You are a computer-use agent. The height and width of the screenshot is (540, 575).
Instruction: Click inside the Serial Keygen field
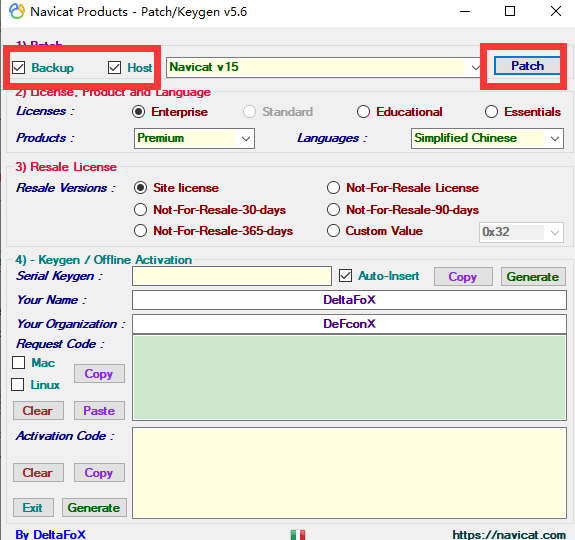tap(232, 276)
